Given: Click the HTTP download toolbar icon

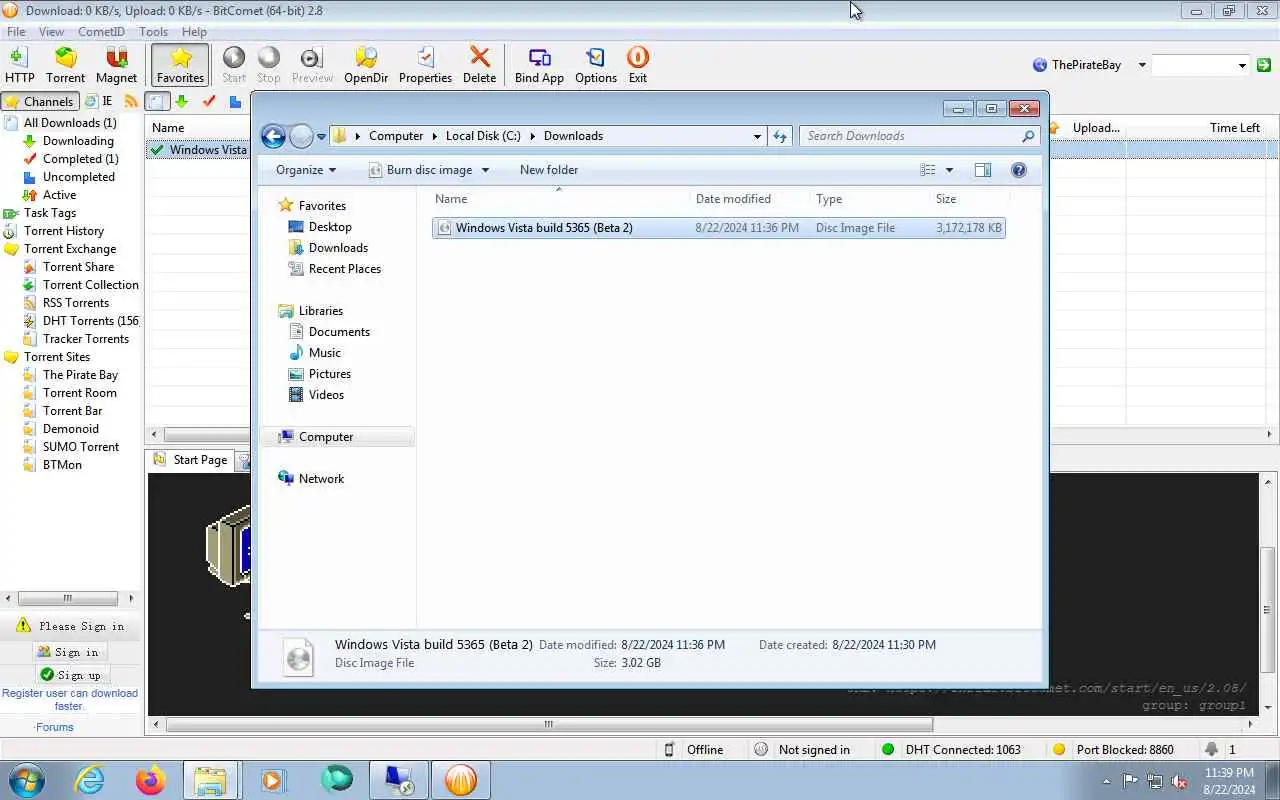Looking at the screenshot, I should point(19,65).
